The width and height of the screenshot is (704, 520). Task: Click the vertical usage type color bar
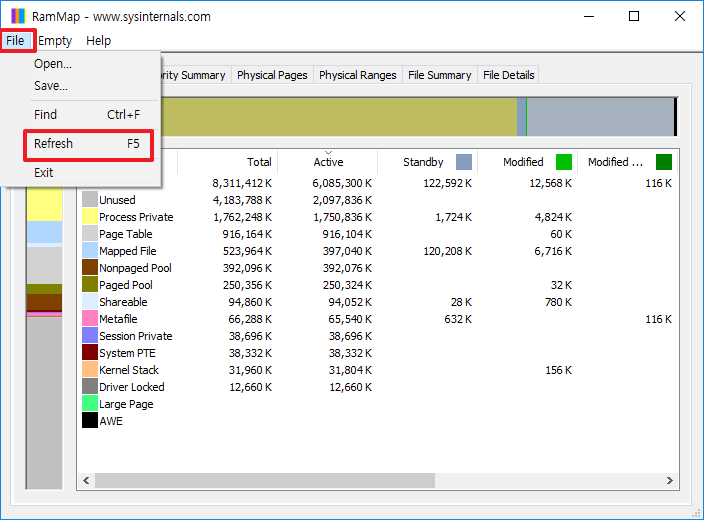click(44, 338)
